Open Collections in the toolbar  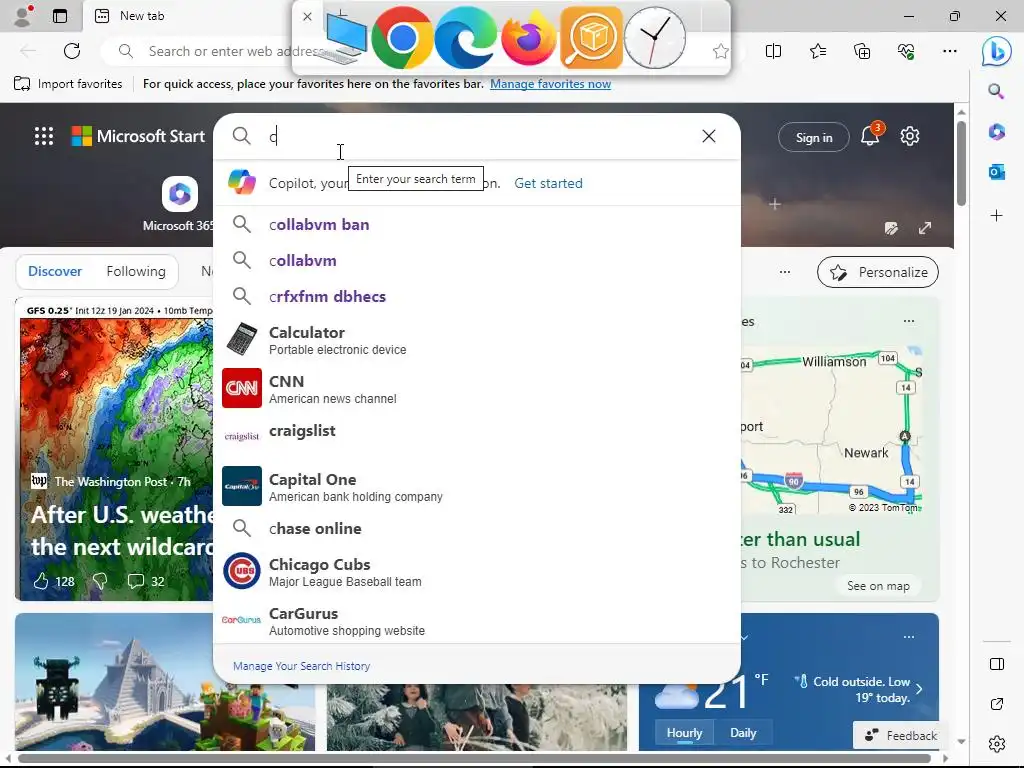(862, 51)
